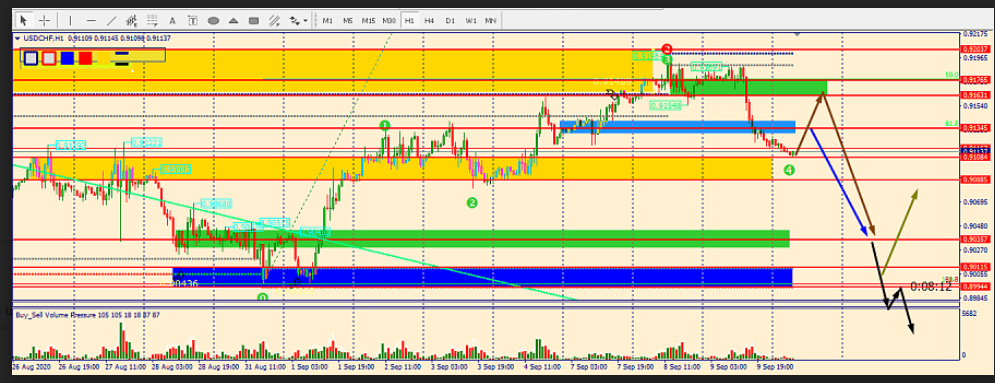This screenshot has width=995, height=383.
Task: Click the green wave label circle 2
Action: 471,203
